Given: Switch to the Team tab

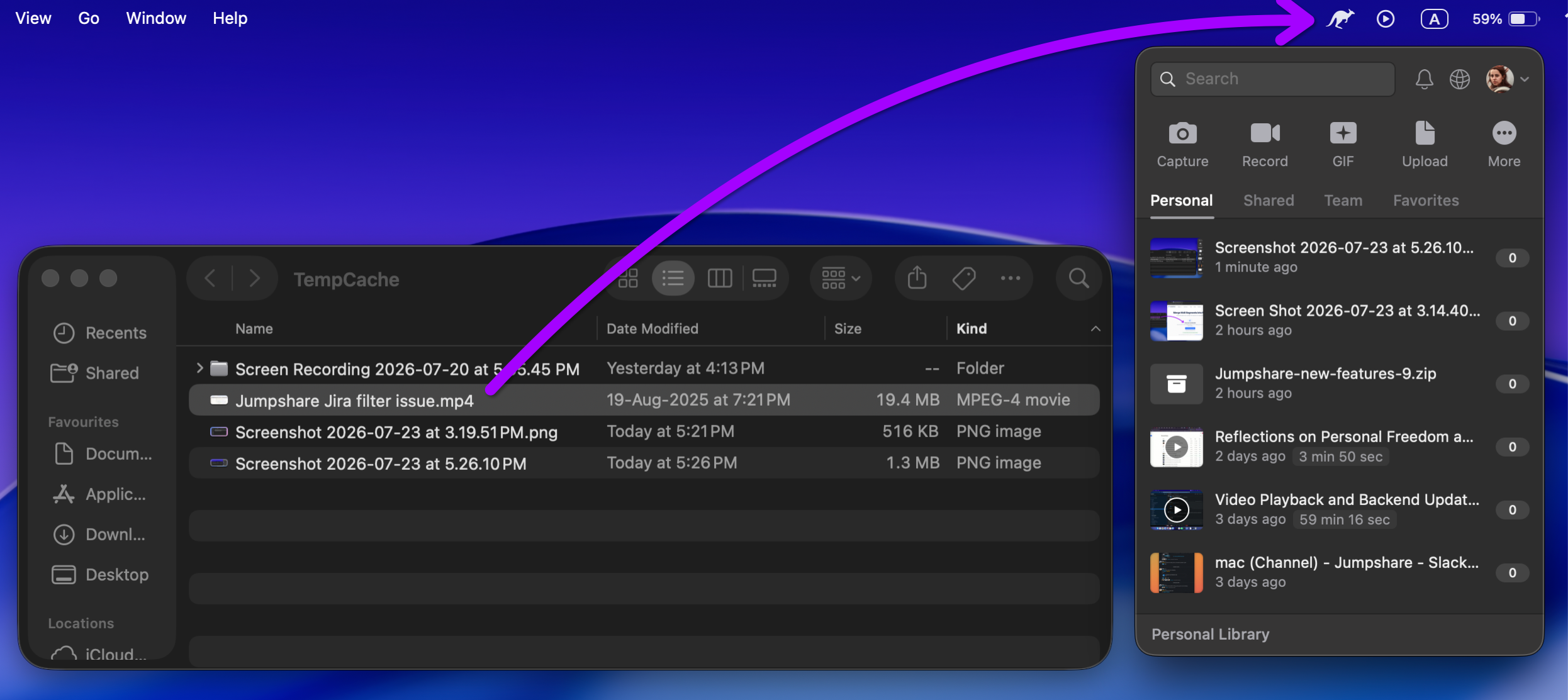Looking at the screenshot, I should tap(1343, 201).
